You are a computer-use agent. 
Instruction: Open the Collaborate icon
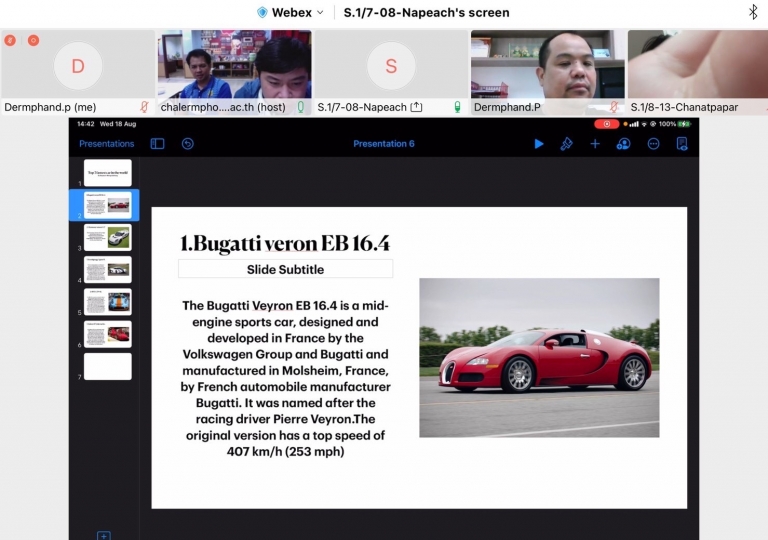(x=624, y=144)
